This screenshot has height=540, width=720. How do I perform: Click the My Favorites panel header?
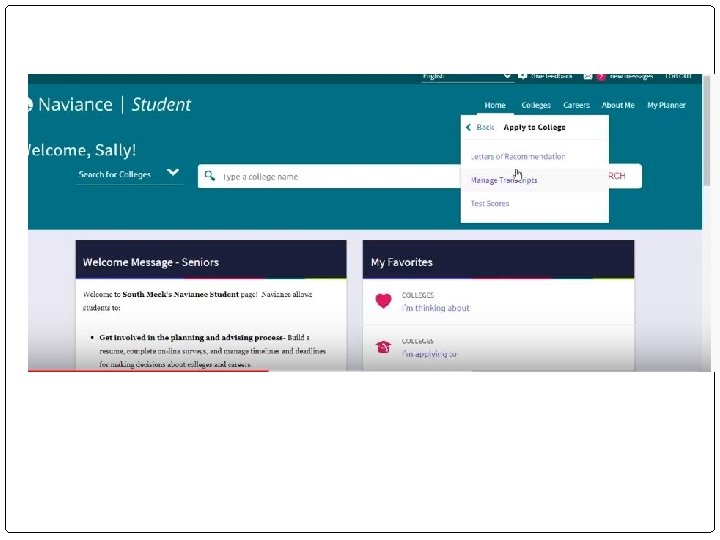(498, 259)
